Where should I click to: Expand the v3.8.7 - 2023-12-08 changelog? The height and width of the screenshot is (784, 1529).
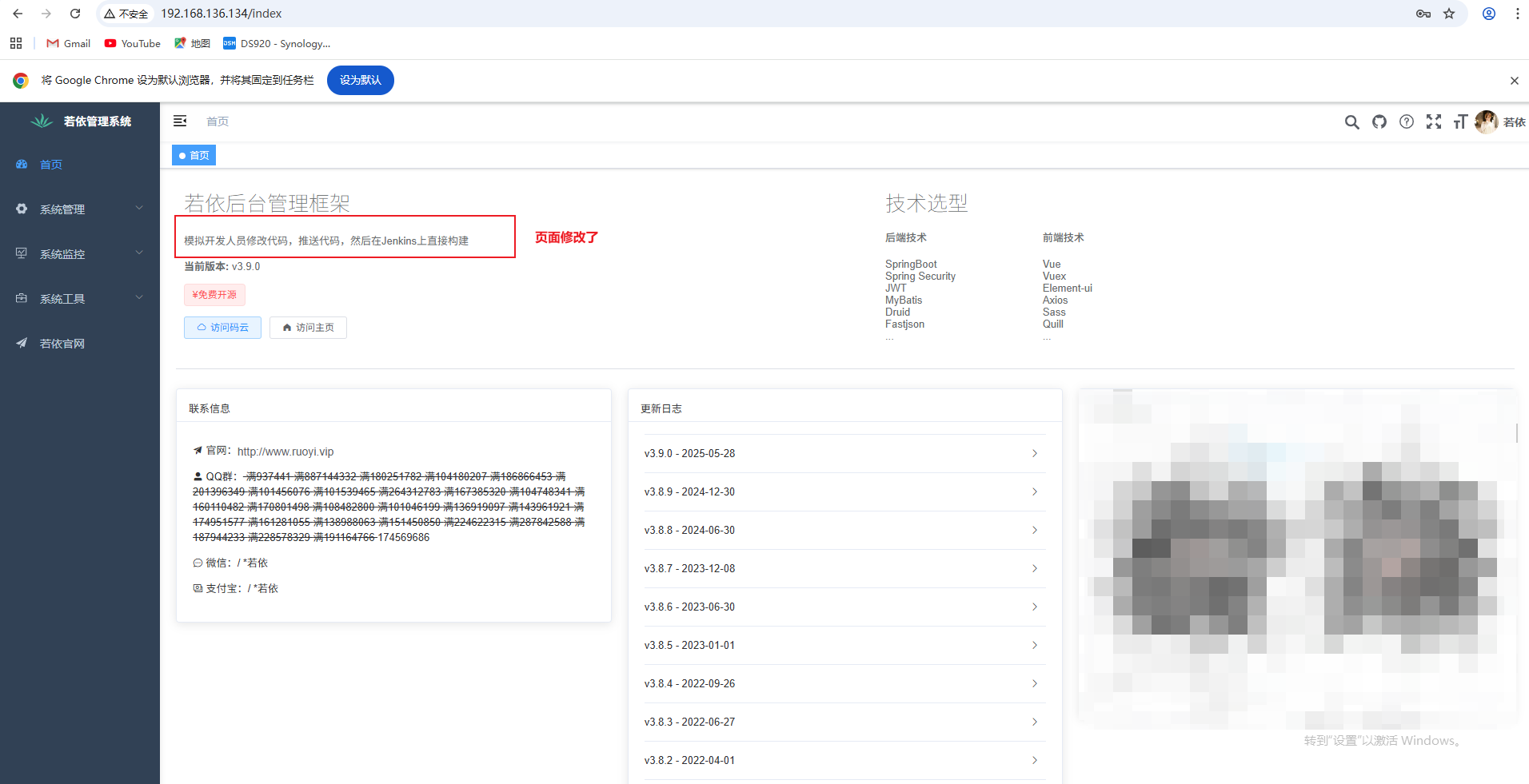click(x=844, y=568)
